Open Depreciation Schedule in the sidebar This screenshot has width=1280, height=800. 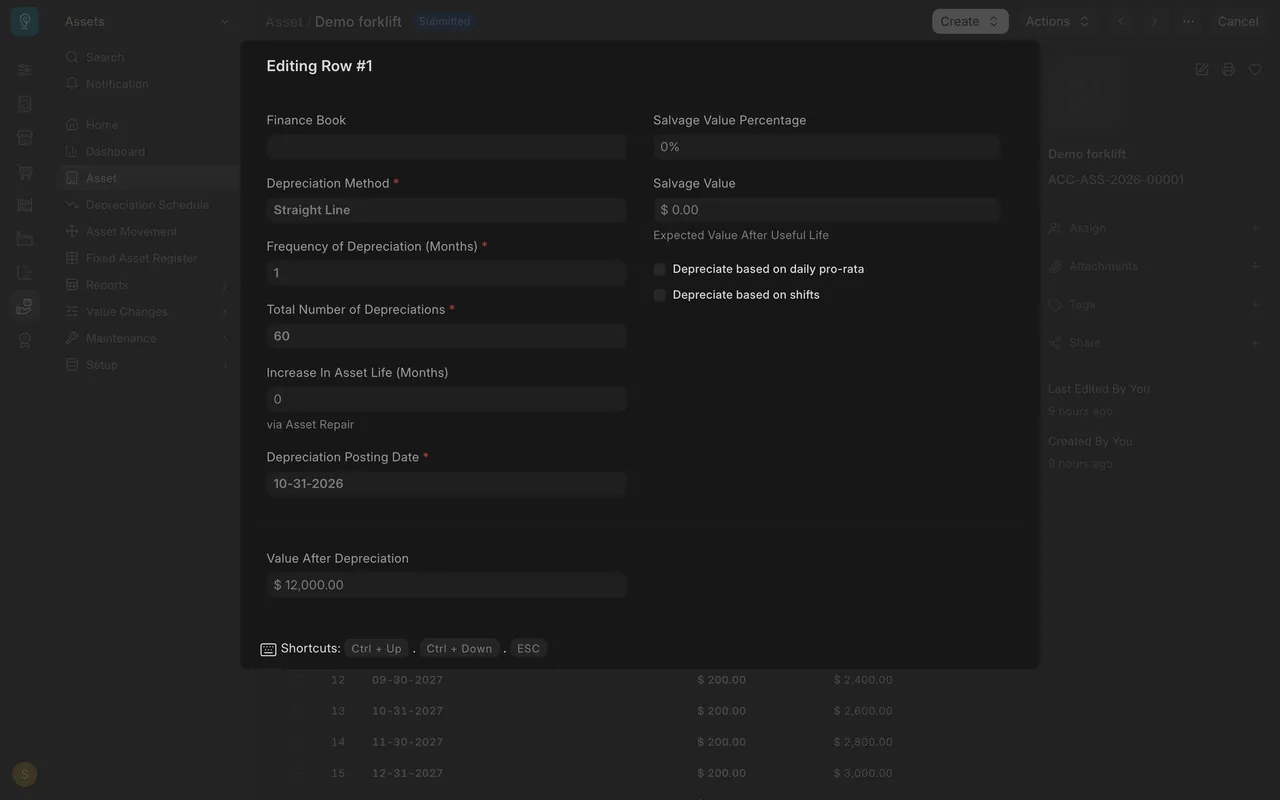click(147, 205)
